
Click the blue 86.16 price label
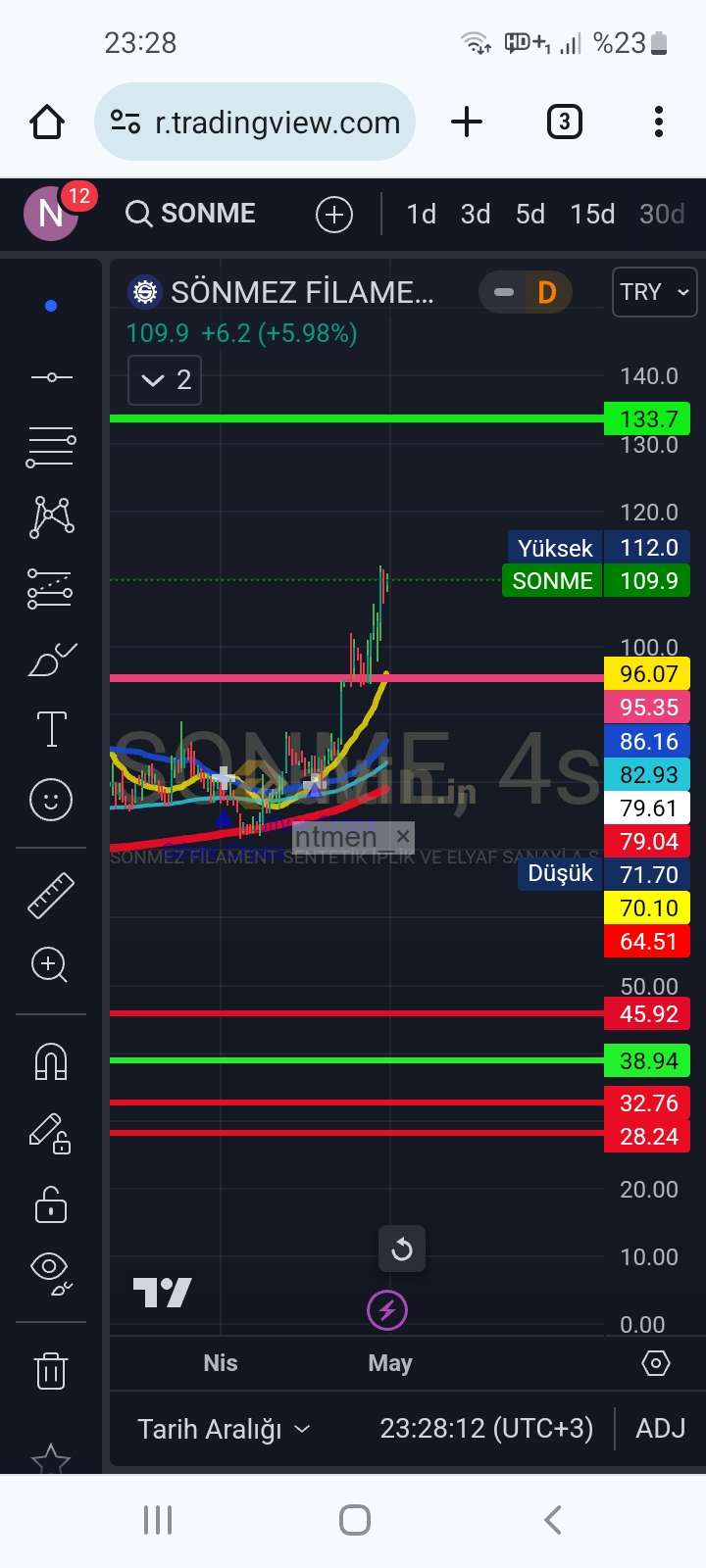(648, 741)
